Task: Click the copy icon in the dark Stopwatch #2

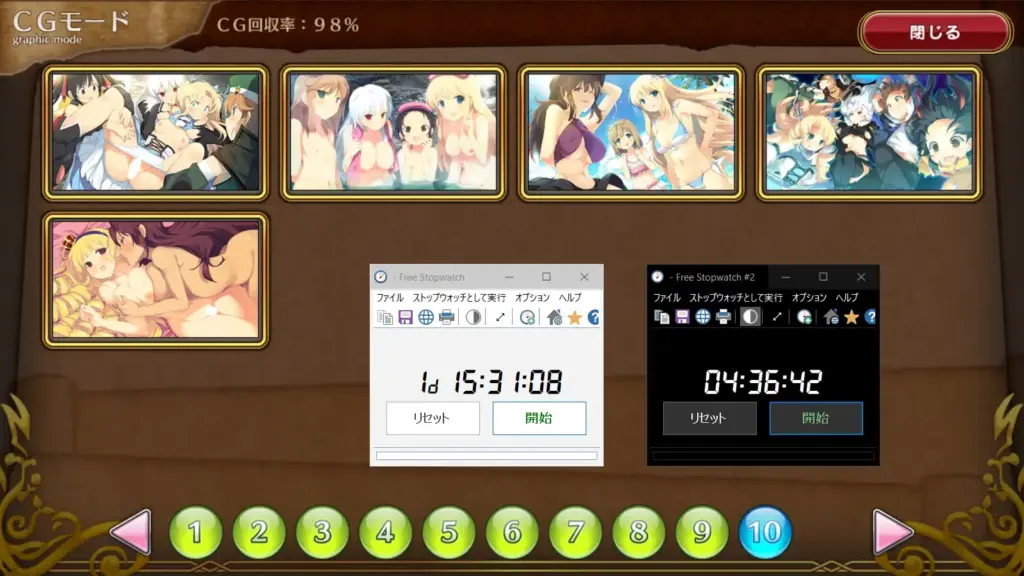Action: [661, 317]
